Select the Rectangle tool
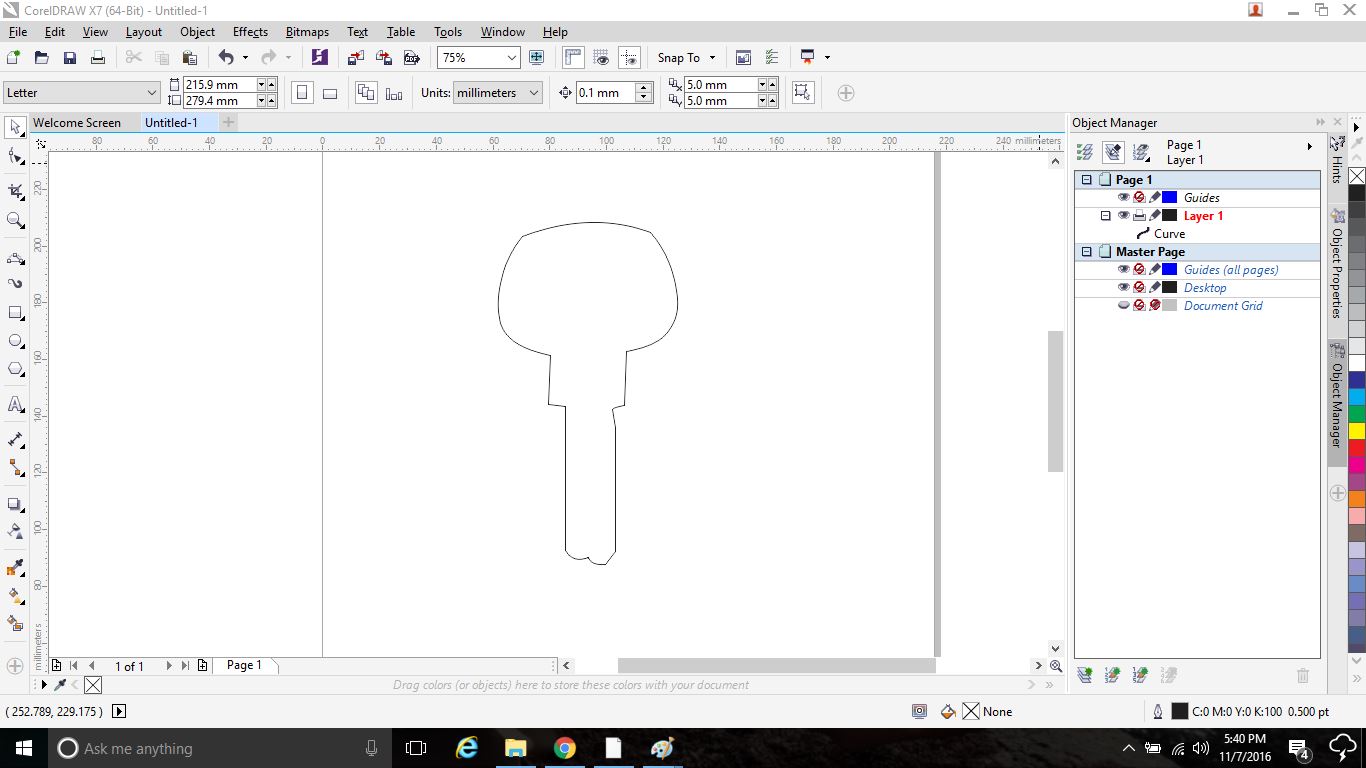The image size is (1366, 768). click(x=15, y=313)
